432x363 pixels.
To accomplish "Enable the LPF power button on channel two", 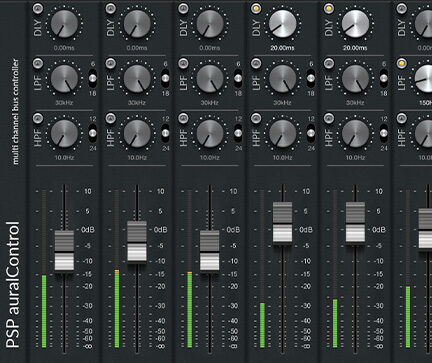I will pos(111,63).
